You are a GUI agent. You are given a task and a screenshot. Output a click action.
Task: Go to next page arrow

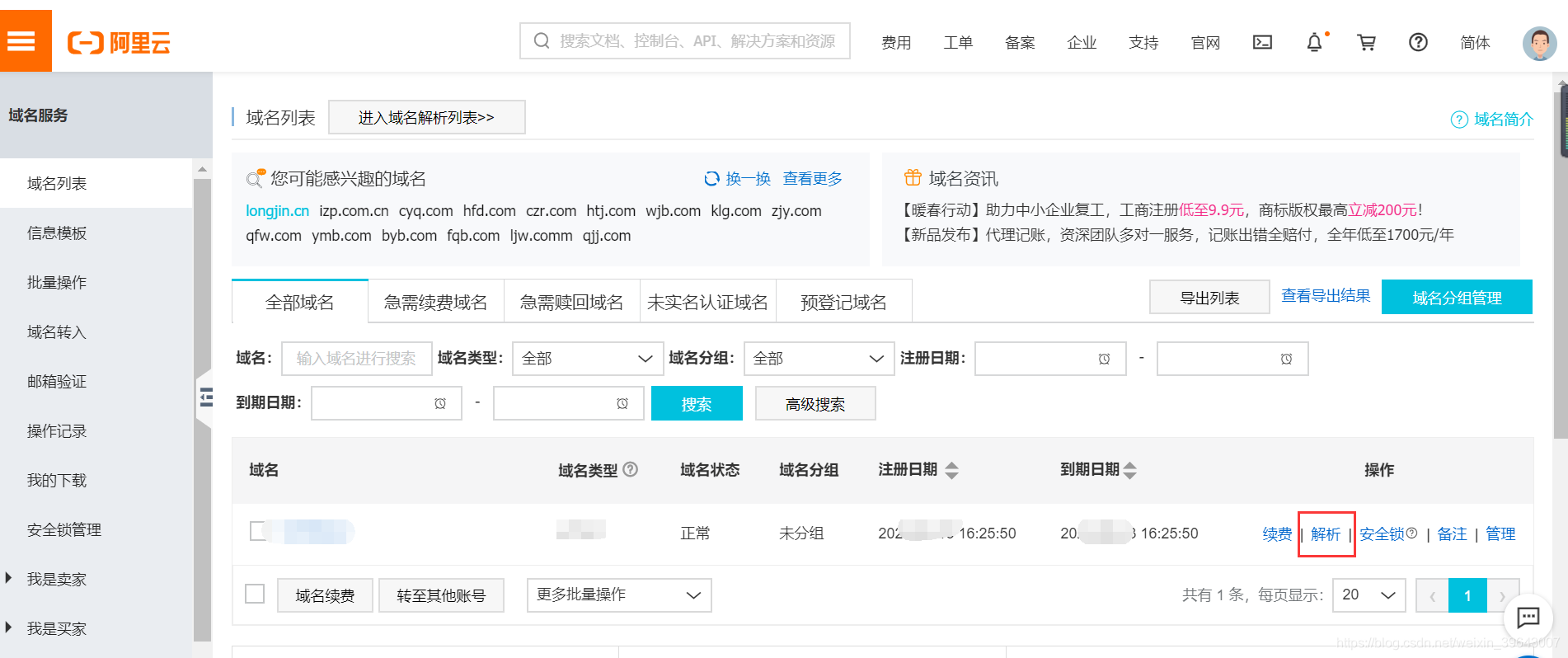pyautogui.click(x=1502, y=595)
